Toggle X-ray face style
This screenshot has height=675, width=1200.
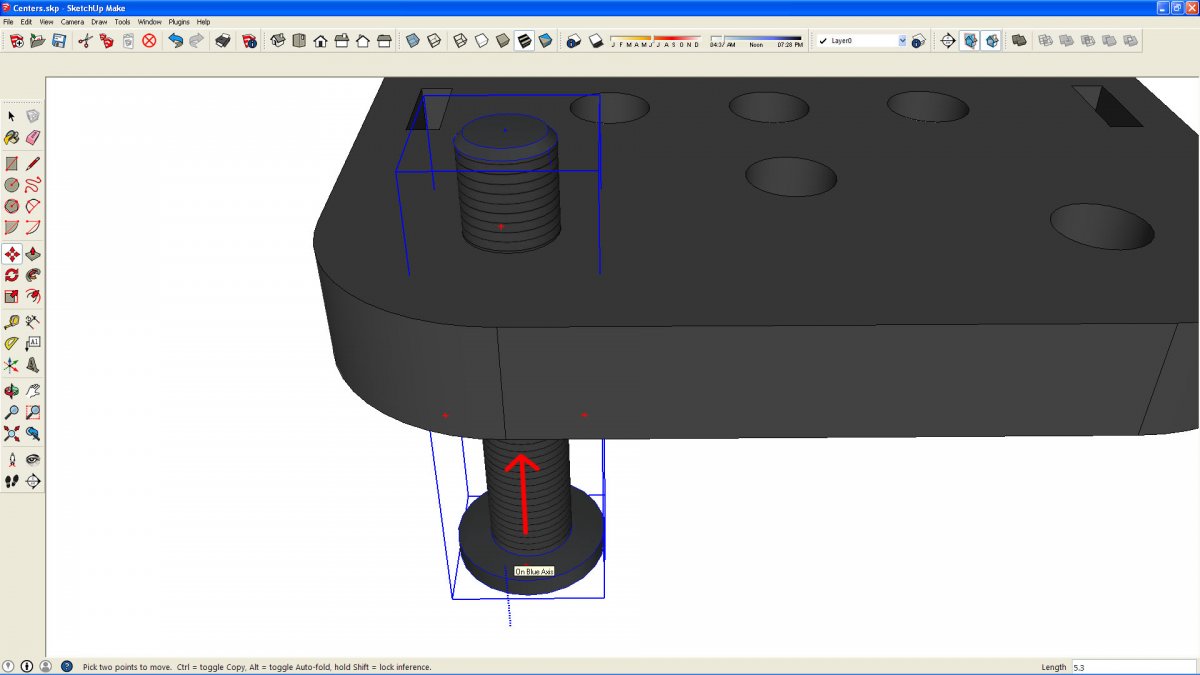[x=412, y=41]
